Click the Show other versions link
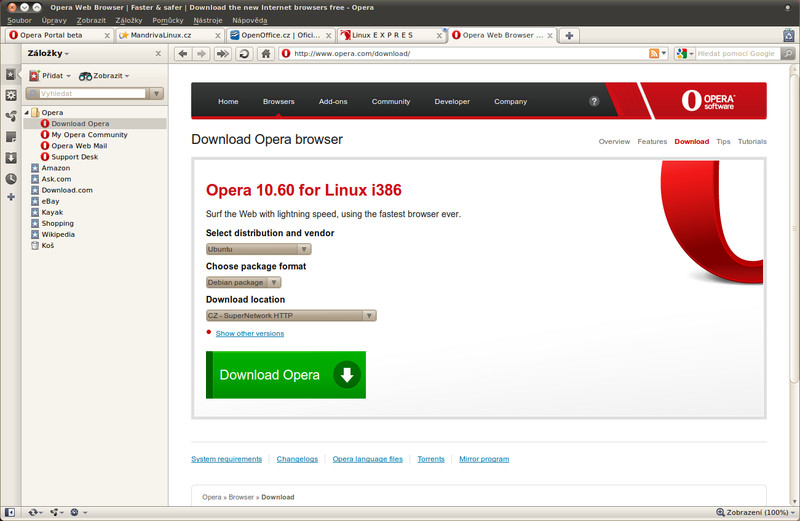 249,333
